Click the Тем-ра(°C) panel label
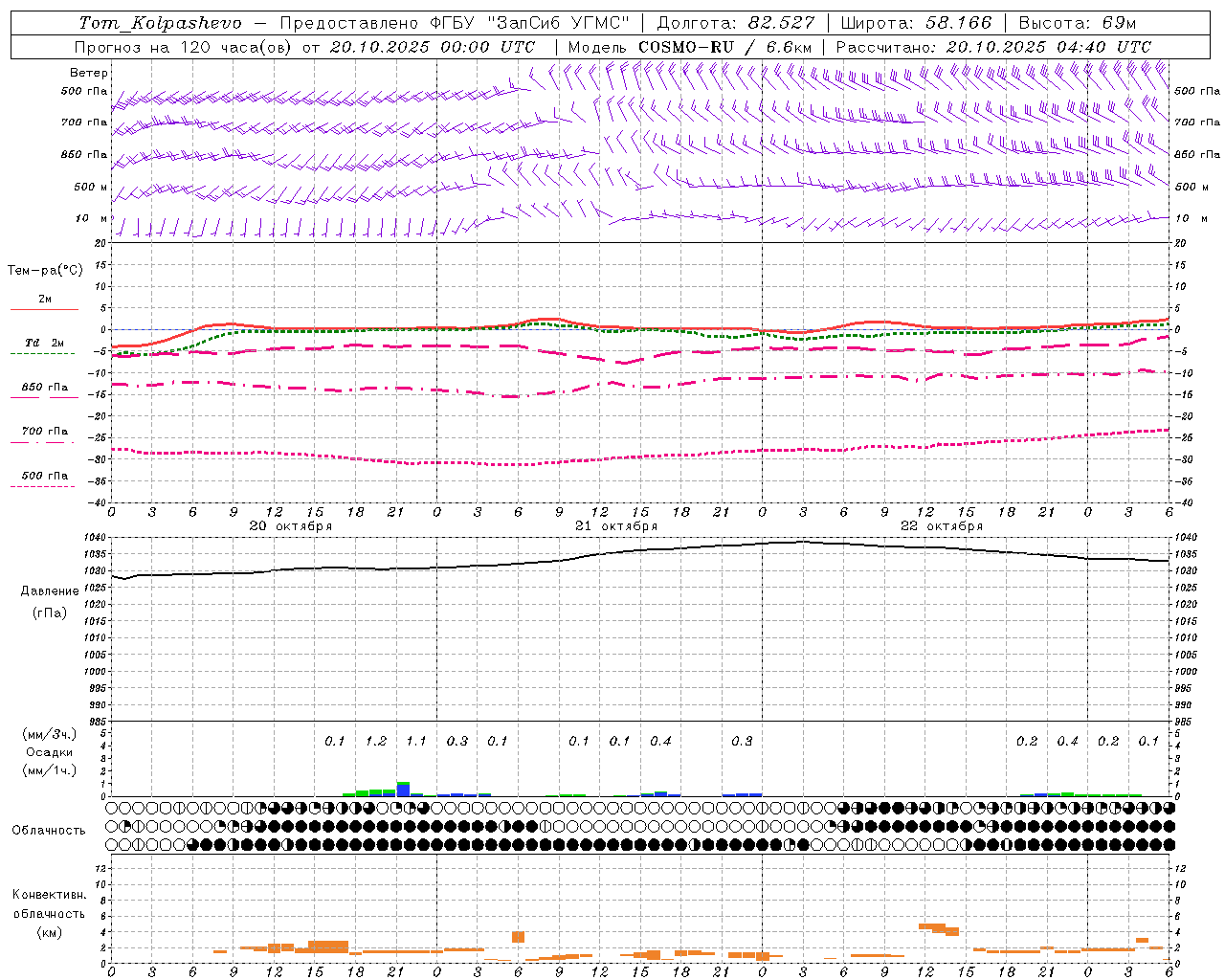1225x980 pixels. tap(45, 271)
